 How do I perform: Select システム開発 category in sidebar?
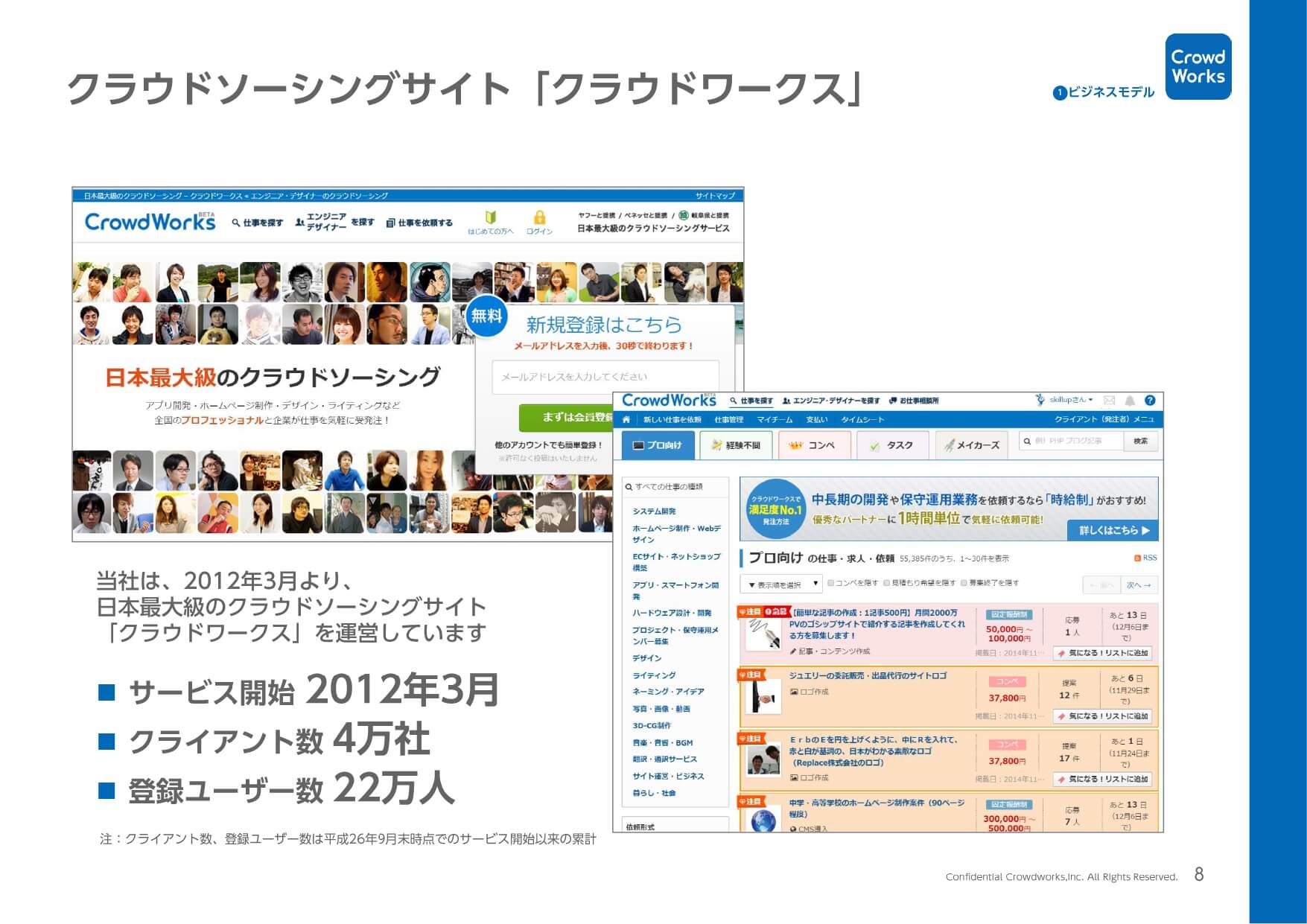654,512
